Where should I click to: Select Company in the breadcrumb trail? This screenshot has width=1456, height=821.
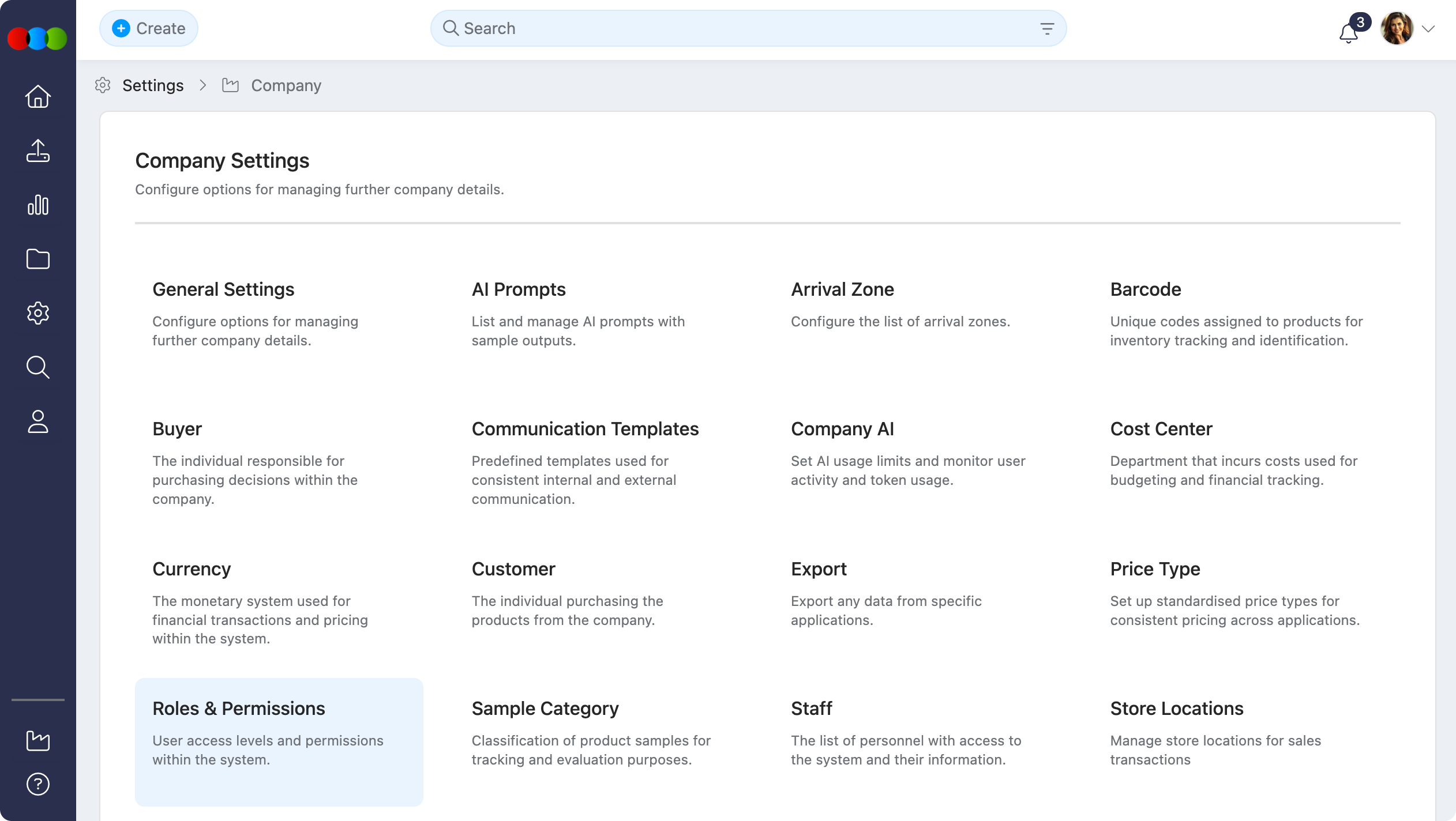point(286,85)
